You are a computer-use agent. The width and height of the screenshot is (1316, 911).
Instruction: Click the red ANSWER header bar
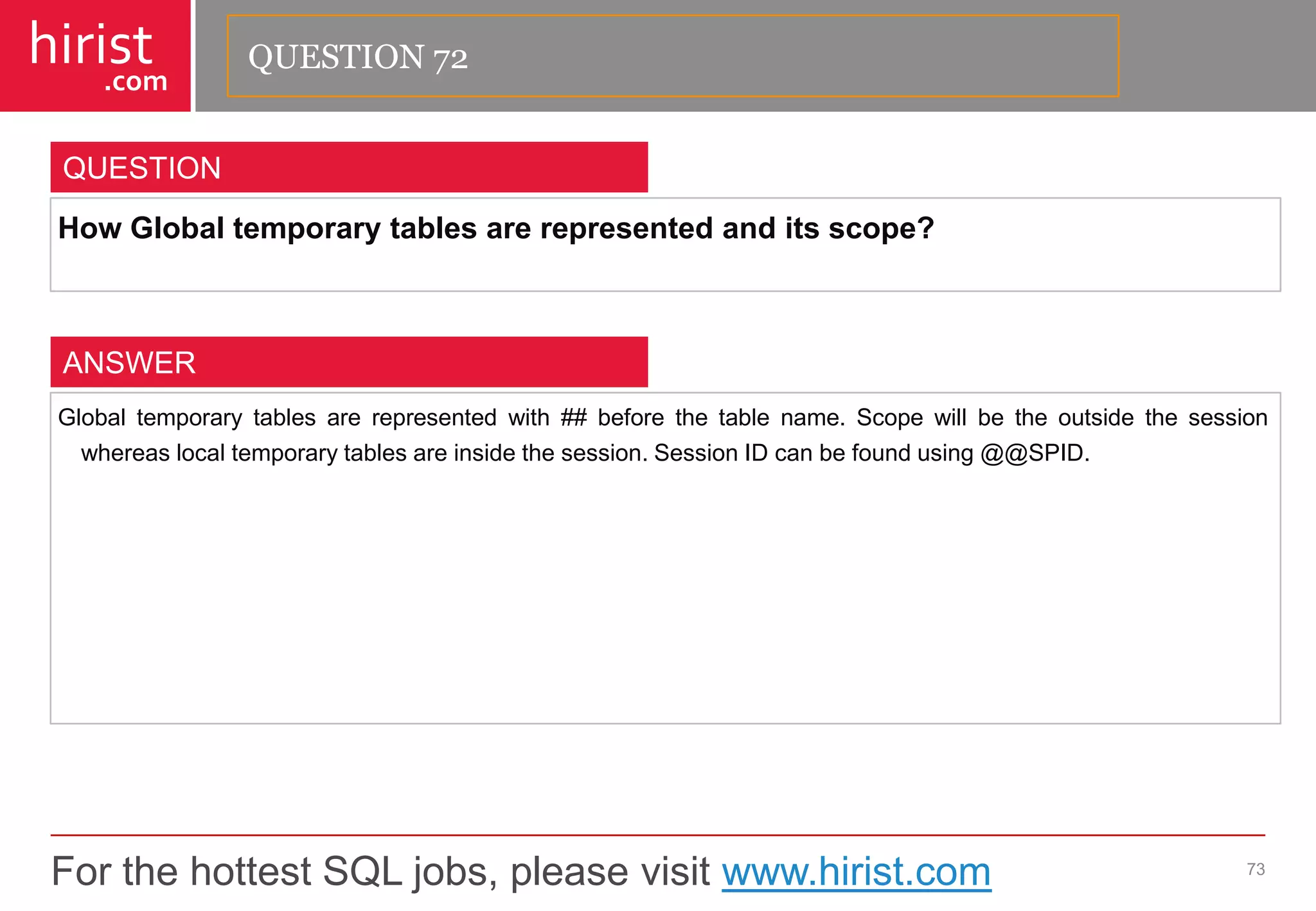(x=349, y=362)
